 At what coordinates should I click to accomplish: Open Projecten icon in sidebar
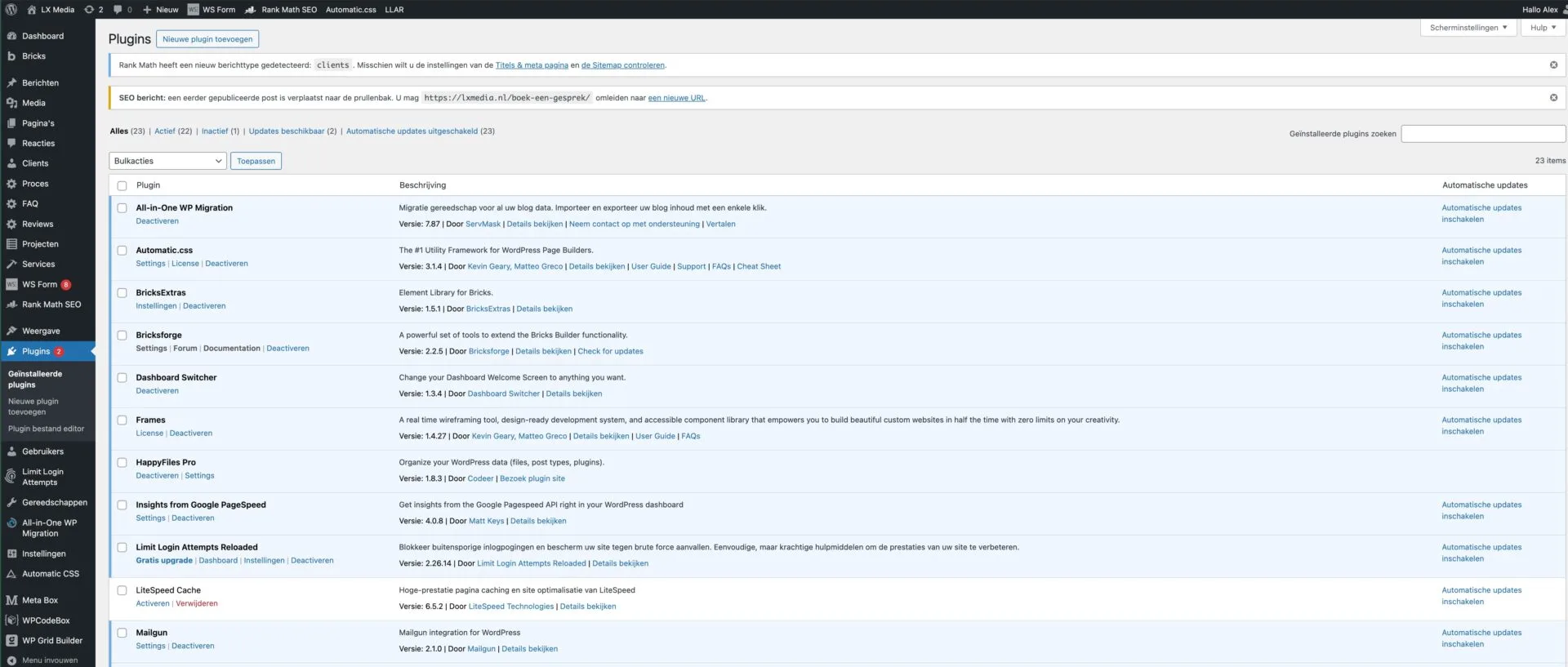pos(11,244)
